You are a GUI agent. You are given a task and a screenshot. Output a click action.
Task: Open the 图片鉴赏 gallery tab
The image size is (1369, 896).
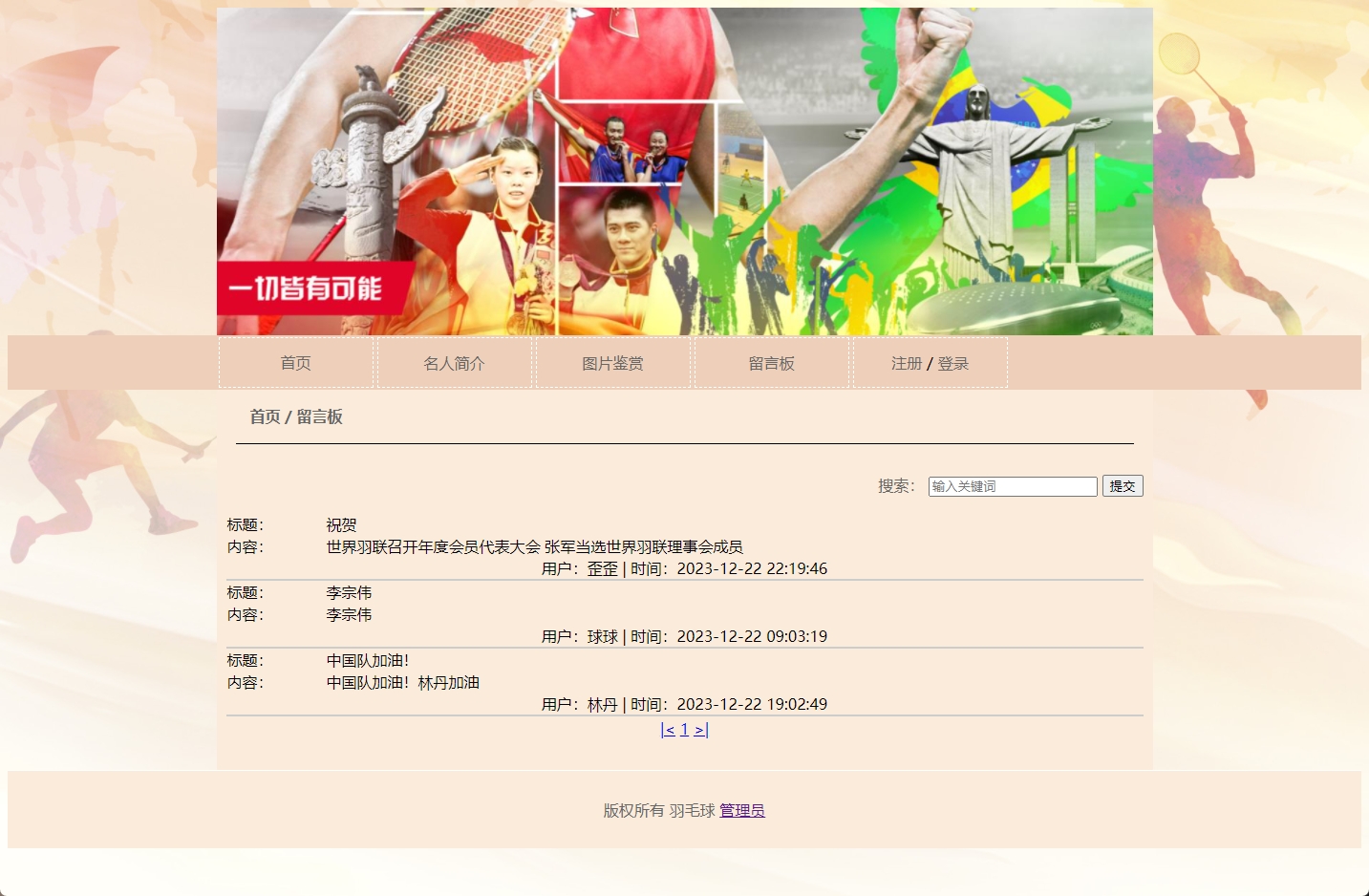(612, 363)
